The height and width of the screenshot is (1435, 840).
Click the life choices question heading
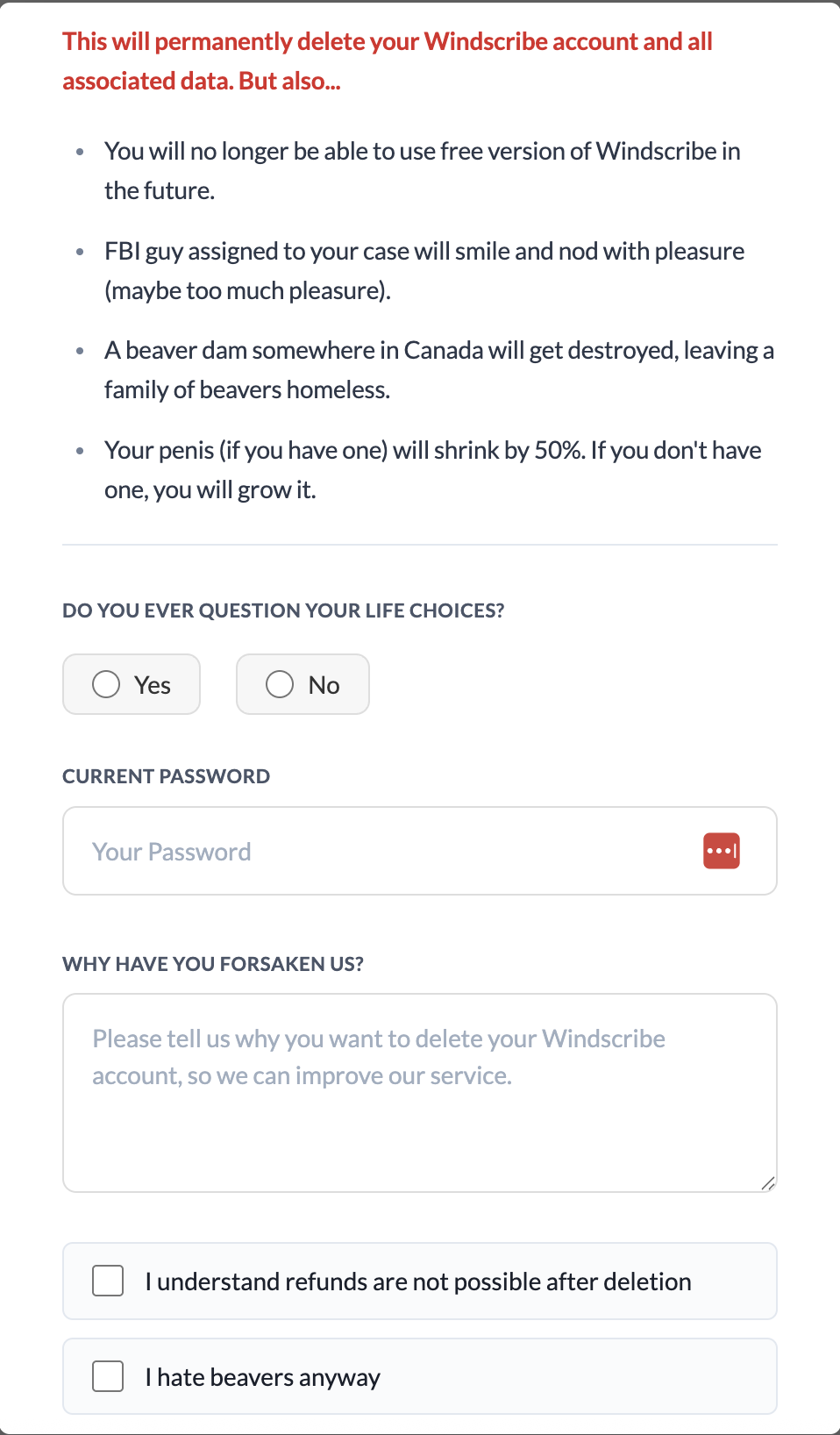click(284, 610)
